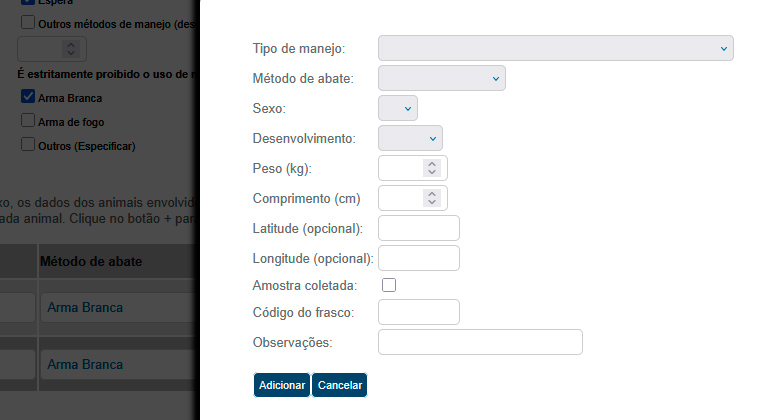Click the Comprimento (cm) number field
The width and height of the screenshot is (770, 420).
(402, 198)
